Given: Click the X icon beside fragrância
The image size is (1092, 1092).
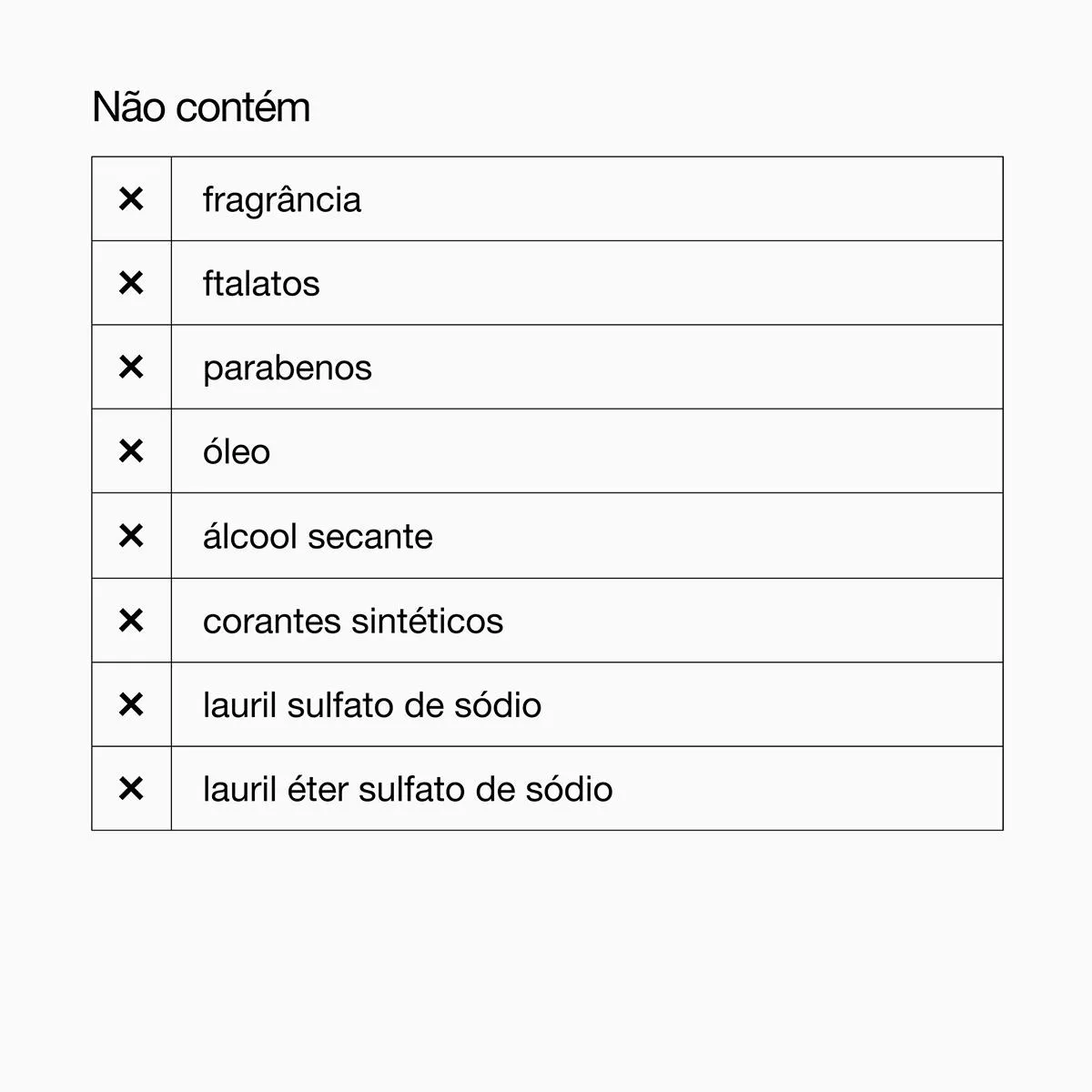Looking at the screenshot, I should [x=131, y=199].
